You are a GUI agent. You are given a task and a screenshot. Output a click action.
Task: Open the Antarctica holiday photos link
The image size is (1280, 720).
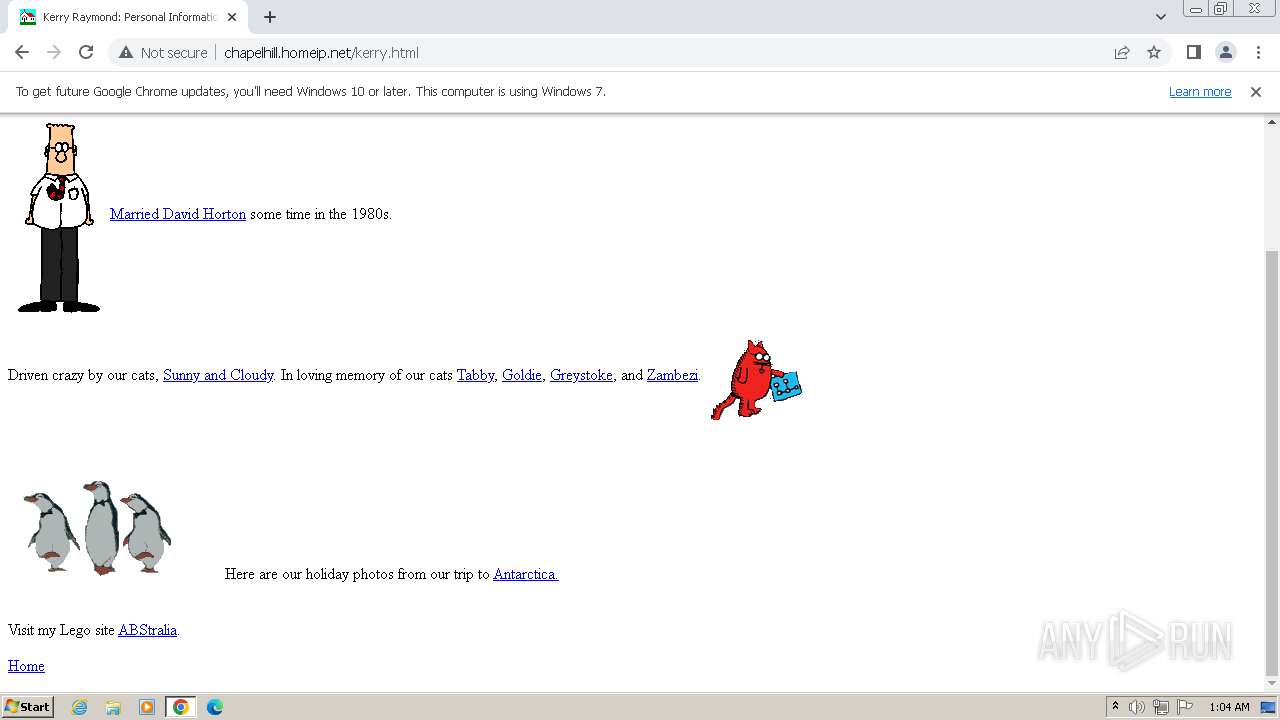(x=526, y=574)
